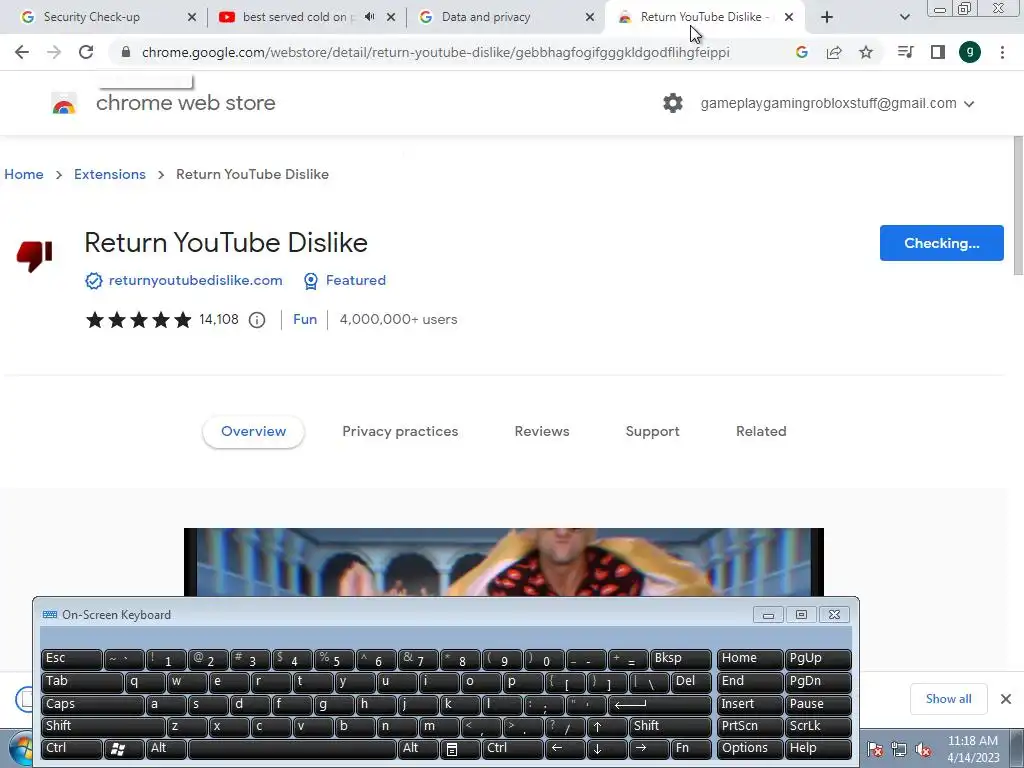Toggle left Ctrl key on On-Screen Keyboard
1024x768 pixels.
[71, 748]
